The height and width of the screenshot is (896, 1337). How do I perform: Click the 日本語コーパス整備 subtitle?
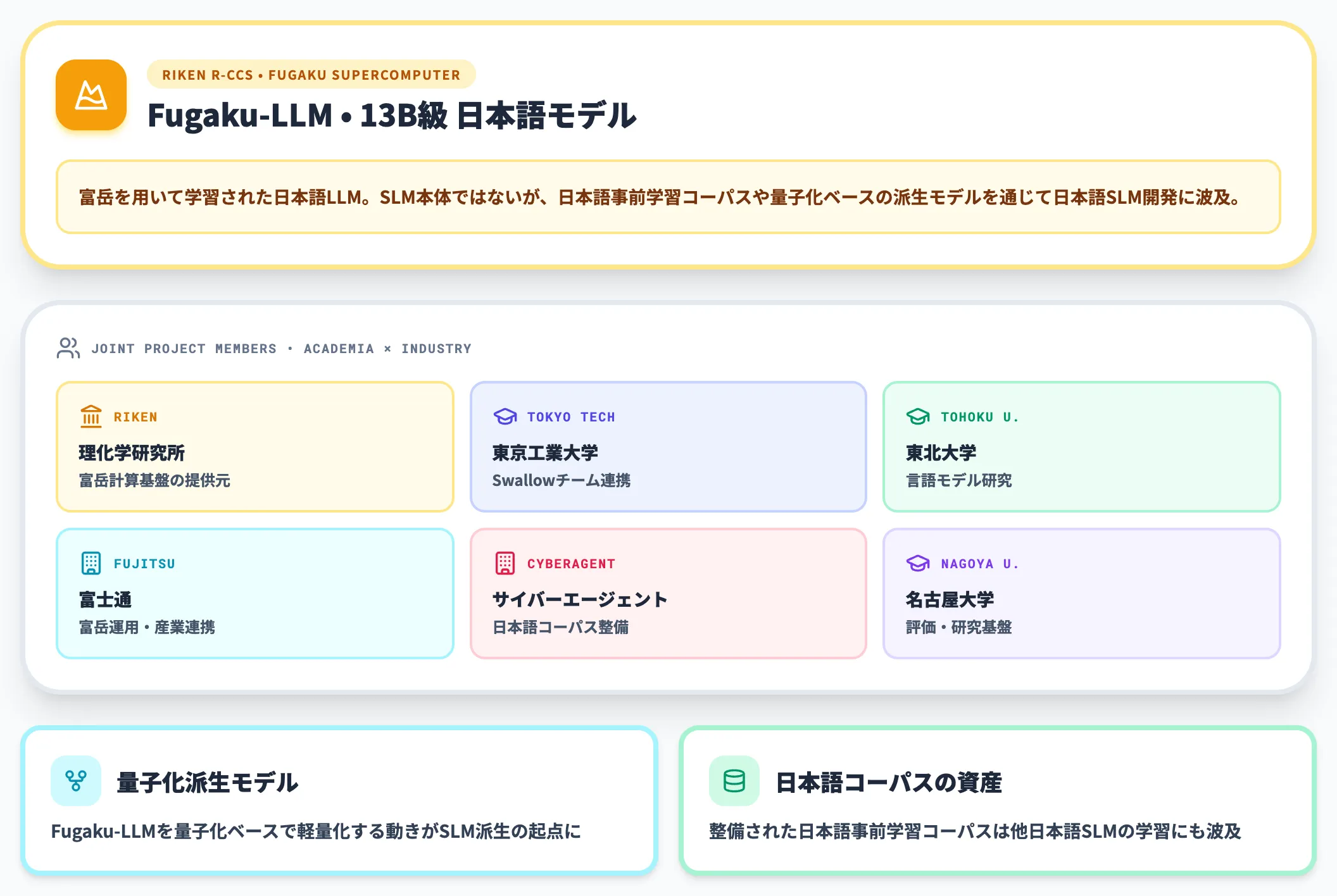pyautogui.click(x=561, y=627)
